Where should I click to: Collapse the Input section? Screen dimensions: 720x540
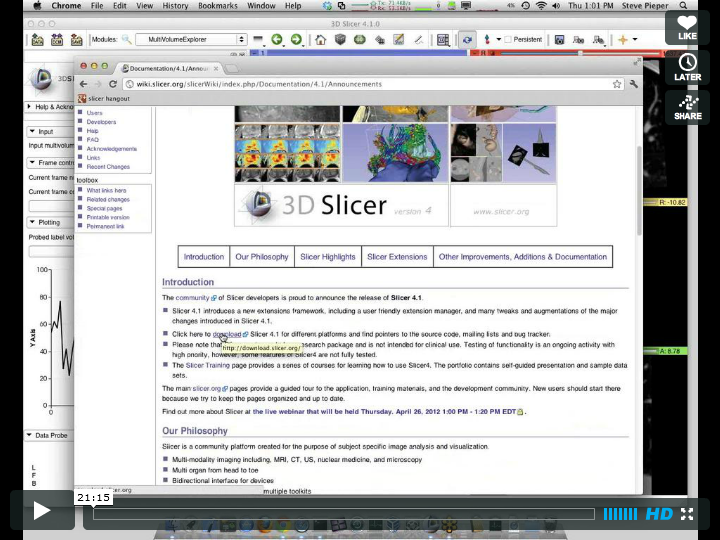pyautogui.click(x=34, y=131)
